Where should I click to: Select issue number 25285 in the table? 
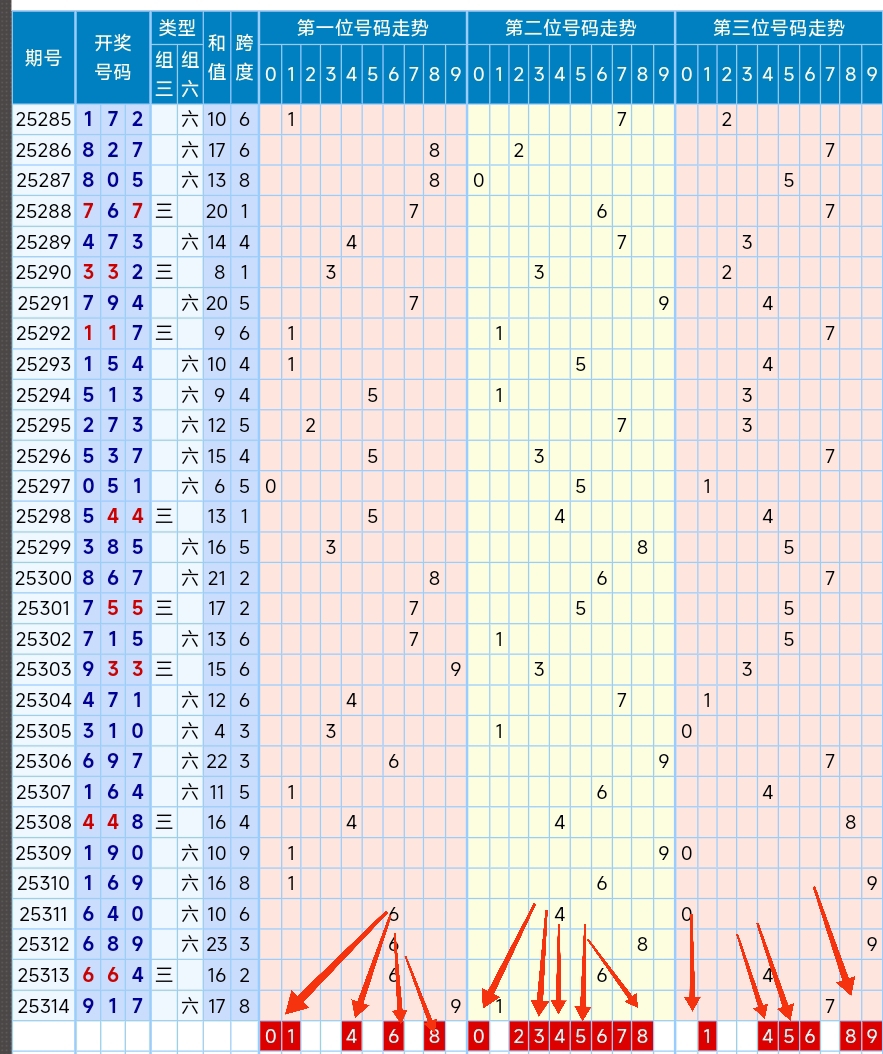click(43, 120)
